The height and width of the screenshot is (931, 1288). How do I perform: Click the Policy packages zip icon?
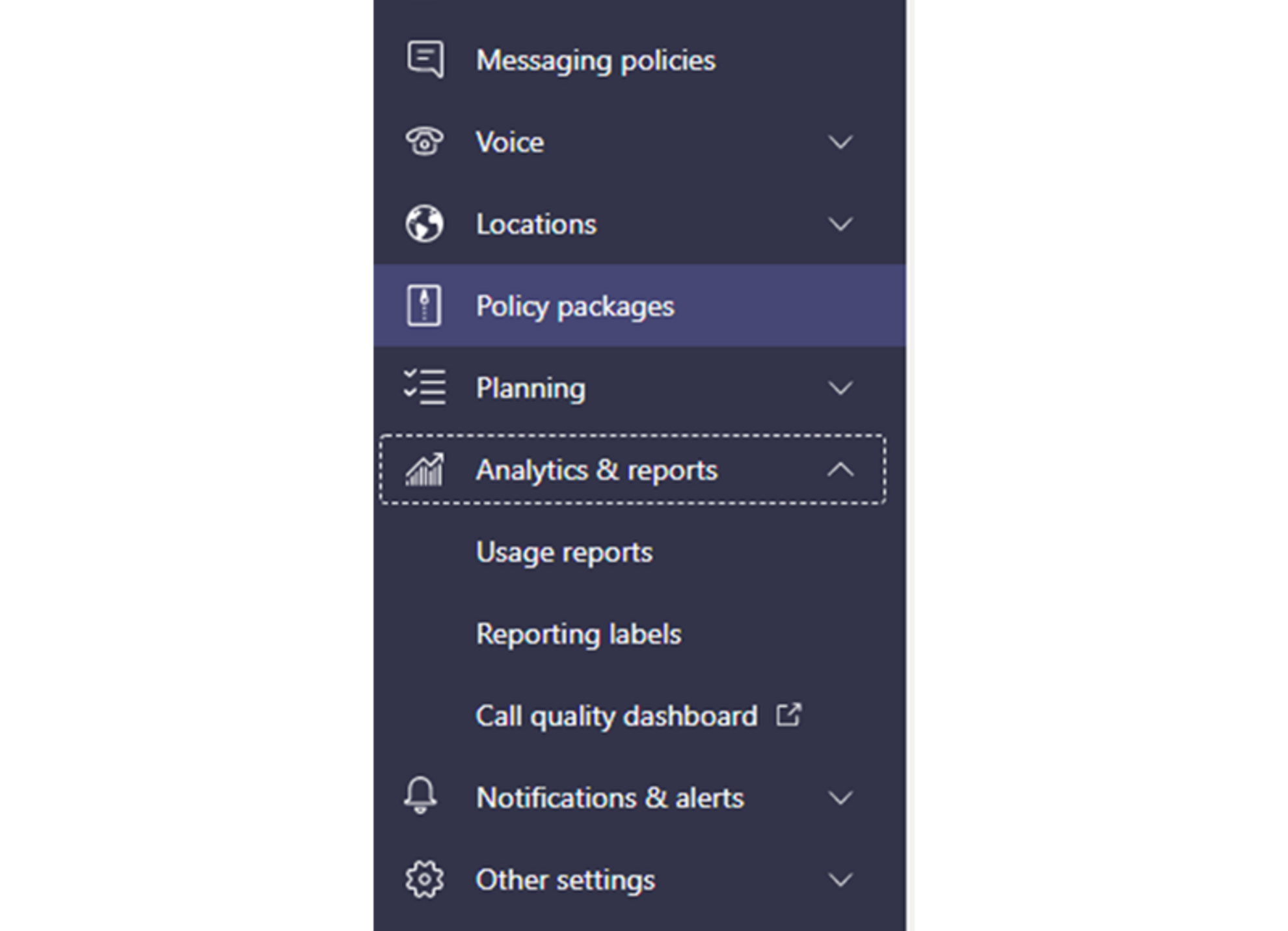tap(424, 306)
